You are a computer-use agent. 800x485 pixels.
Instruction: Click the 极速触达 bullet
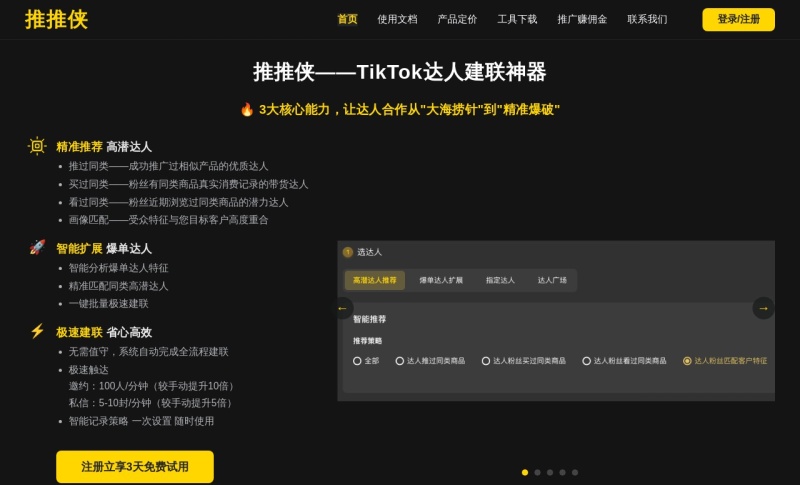click(89, 370)
